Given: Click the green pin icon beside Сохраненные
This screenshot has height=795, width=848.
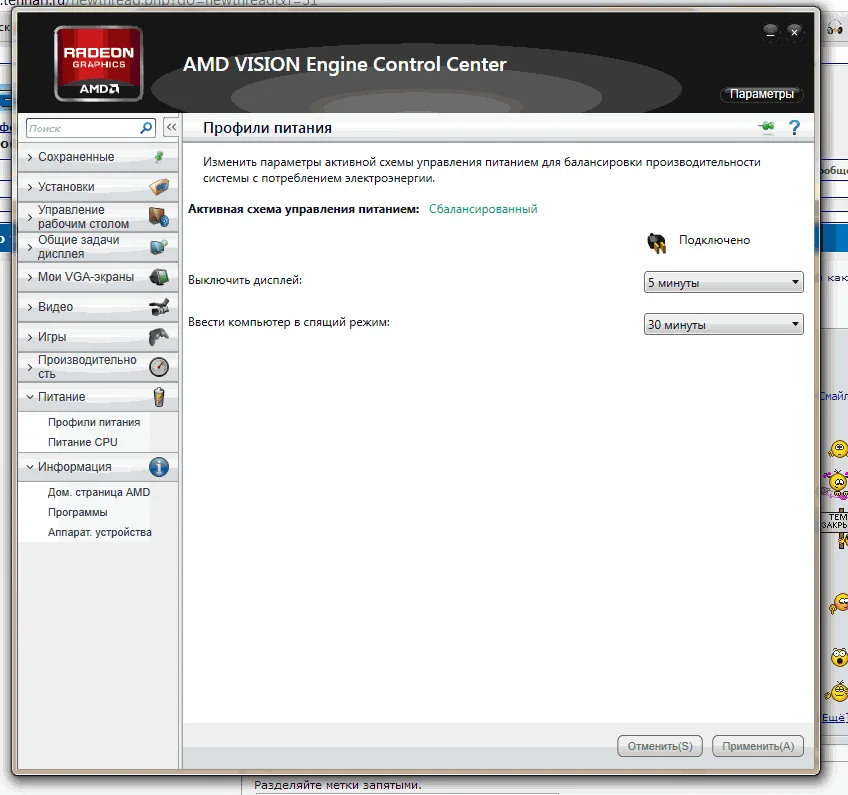Looking at the screenshot, I should coord(159,157).
